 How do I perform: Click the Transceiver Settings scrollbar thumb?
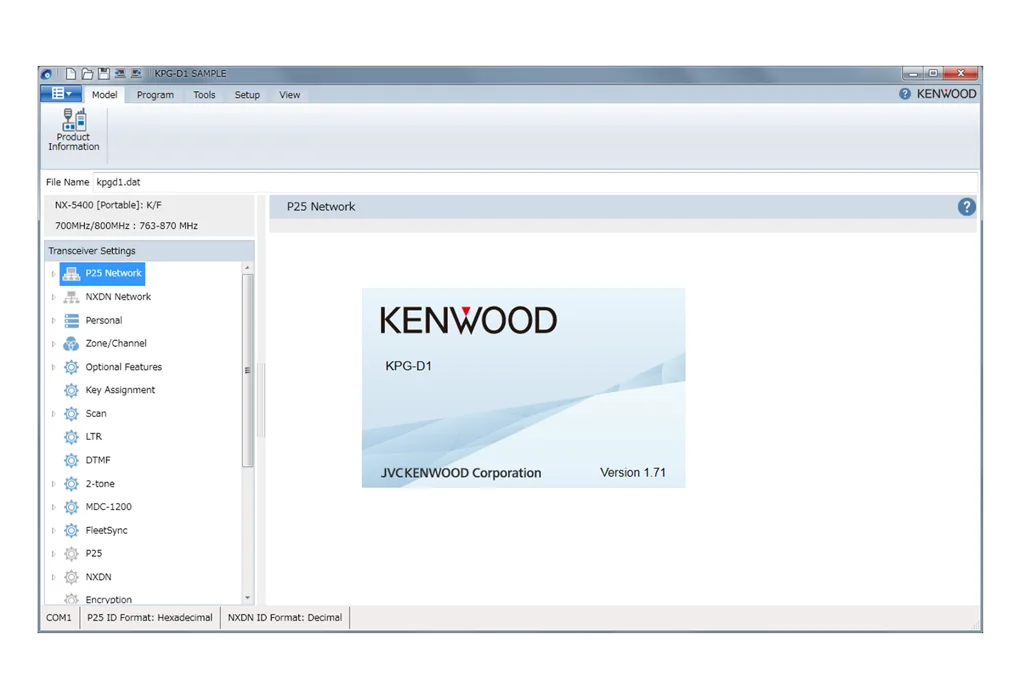pos(247,370)
